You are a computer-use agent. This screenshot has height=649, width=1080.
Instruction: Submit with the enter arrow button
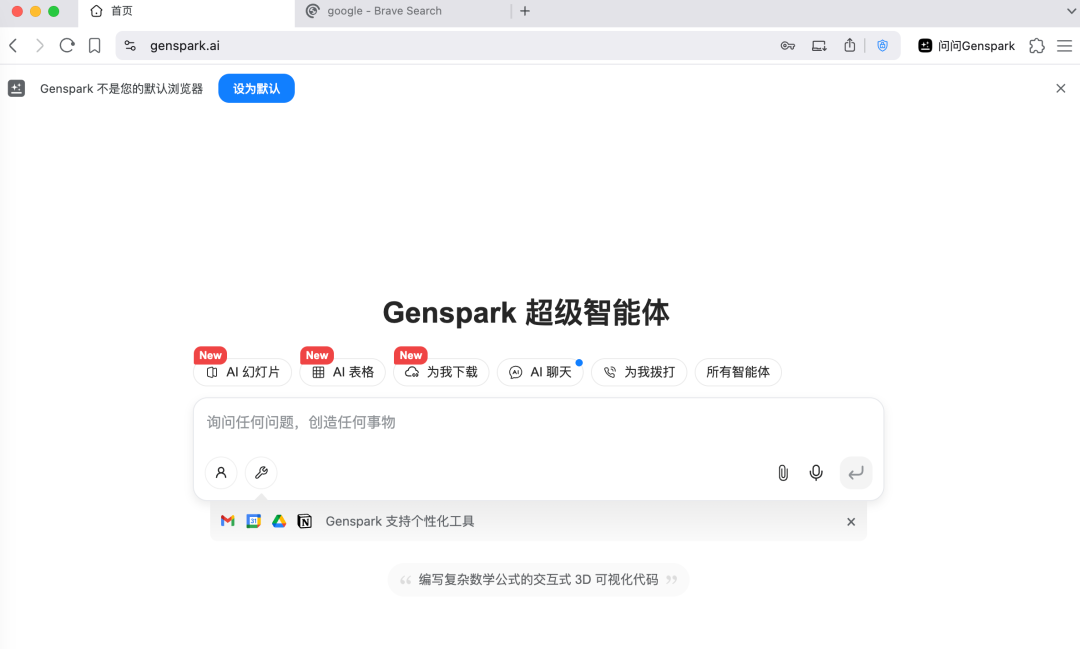pyautogui.click(x=856, y=472)
